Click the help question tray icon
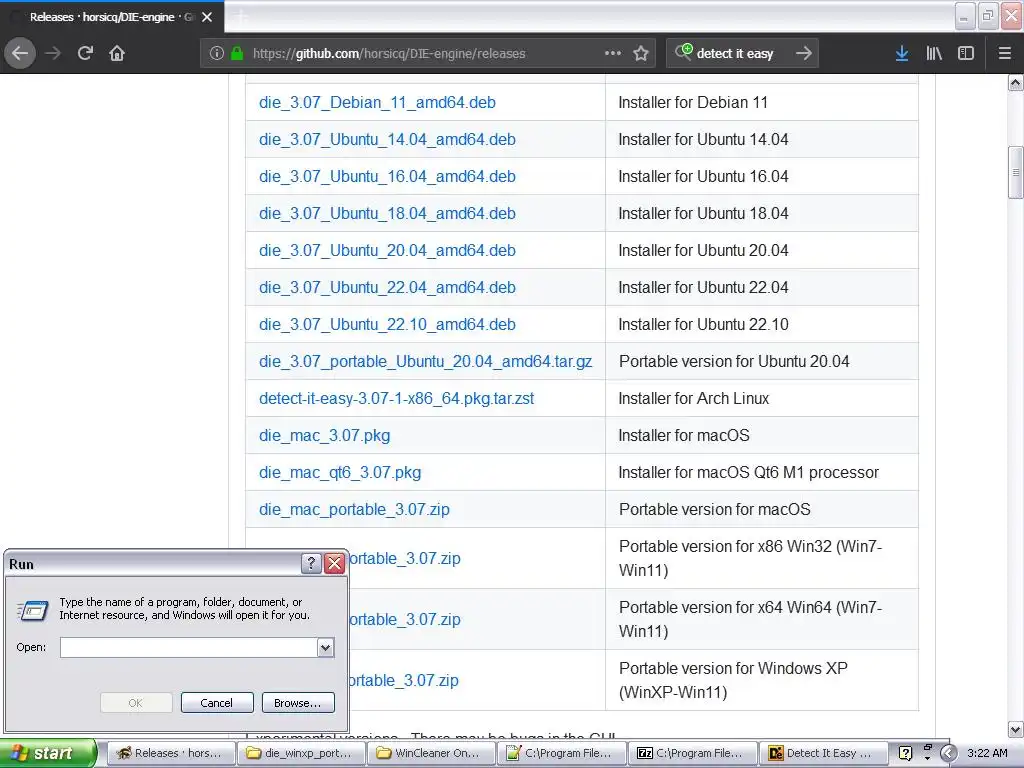Screen dimensions: 1024x768 (x=905, y=753)
